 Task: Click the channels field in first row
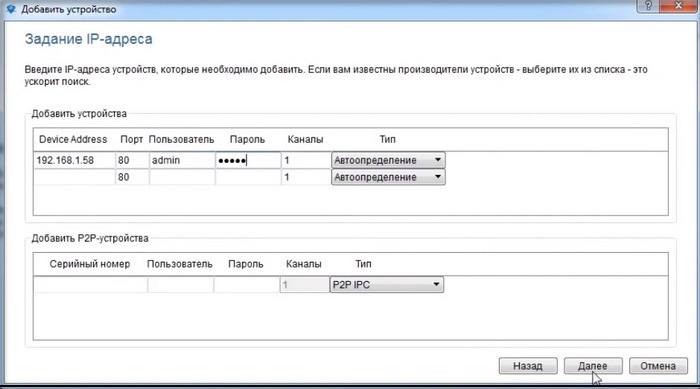point(306,160)
